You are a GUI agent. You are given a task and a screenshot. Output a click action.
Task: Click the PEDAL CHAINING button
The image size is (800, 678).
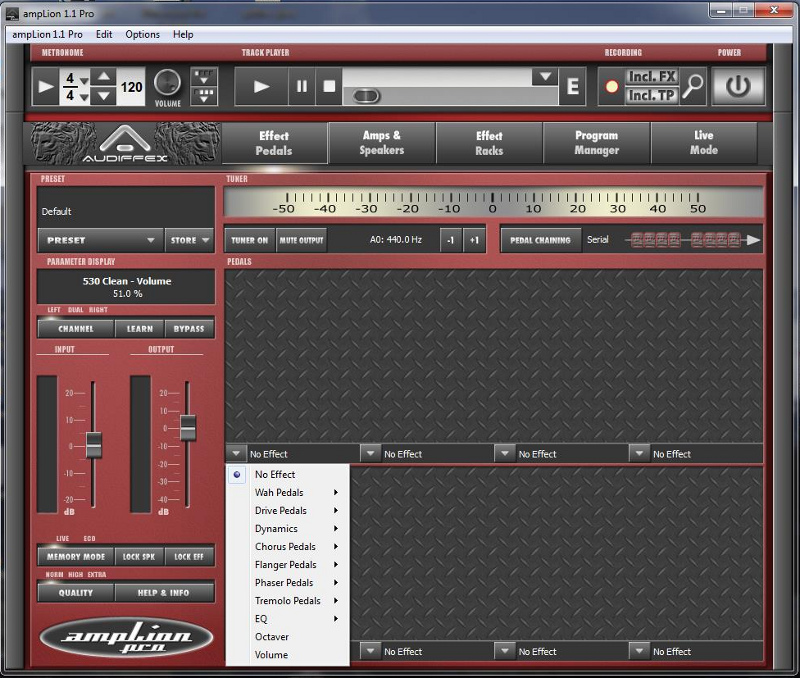click(x=540, y=240)
